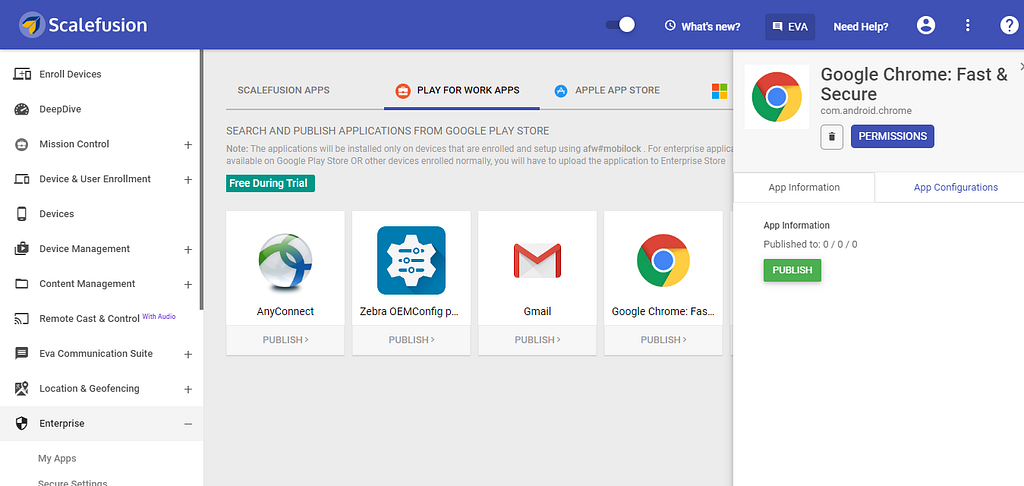Expand Eva Communication Suite plus sign

[188, 355]
